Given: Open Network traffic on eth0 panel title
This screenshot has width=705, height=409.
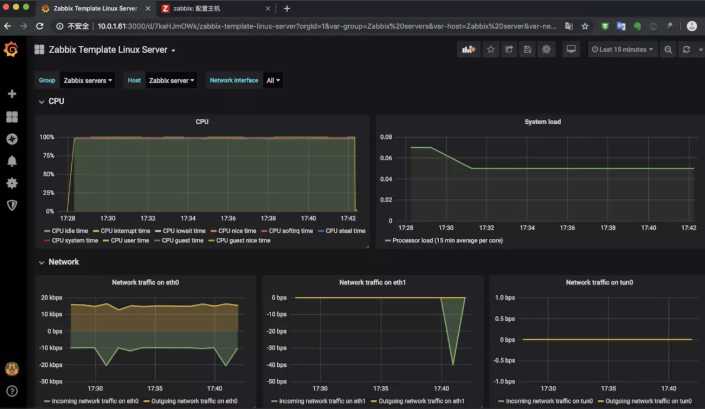Looking at the screenshot, I should 145,282.
